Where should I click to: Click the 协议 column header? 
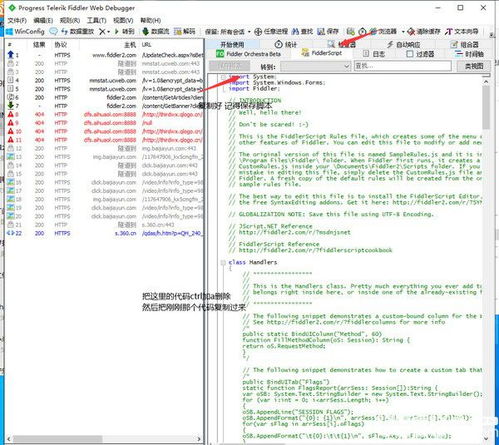tap(61, 44)
